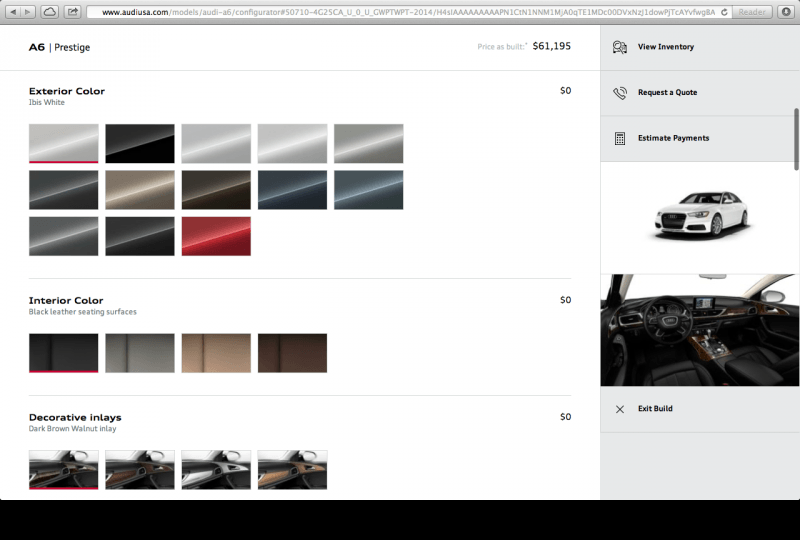Click the Estimate Payments calculator icon

620,138
